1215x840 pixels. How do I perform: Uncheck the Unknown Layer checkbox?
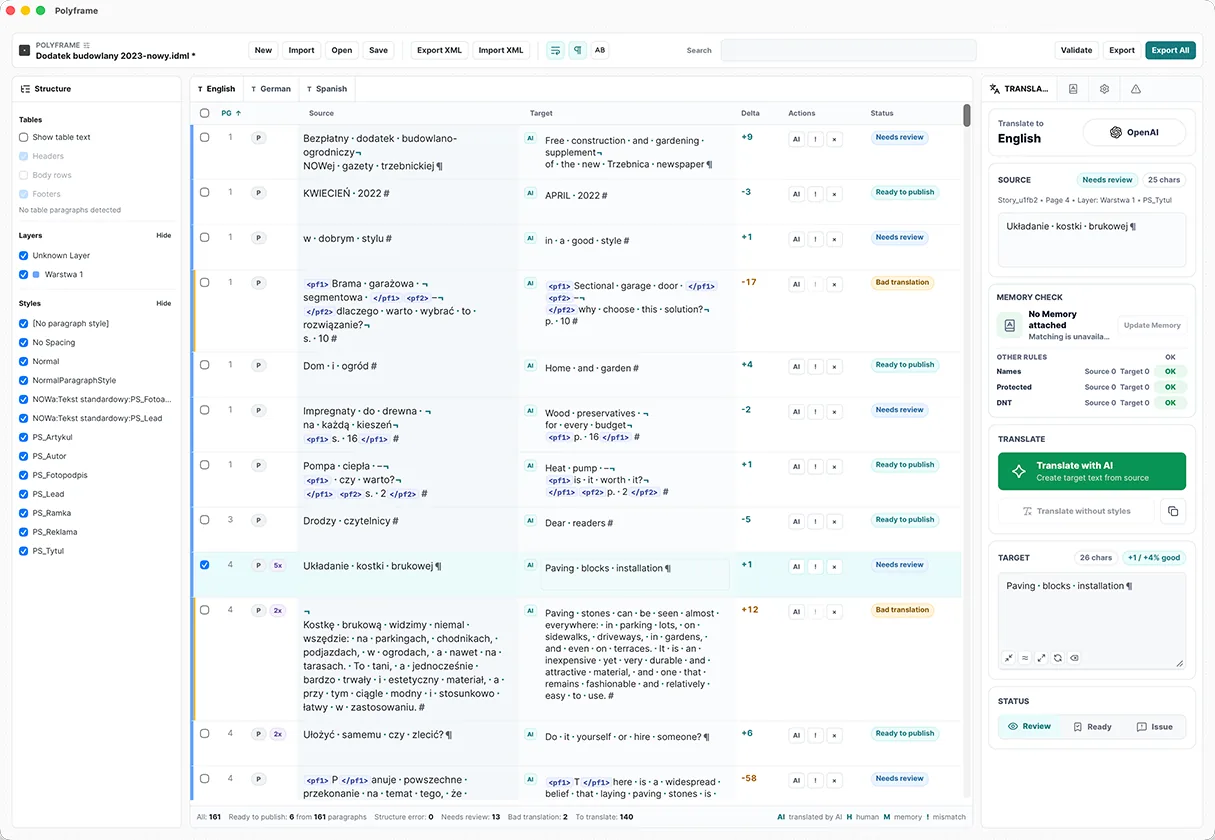23,255
